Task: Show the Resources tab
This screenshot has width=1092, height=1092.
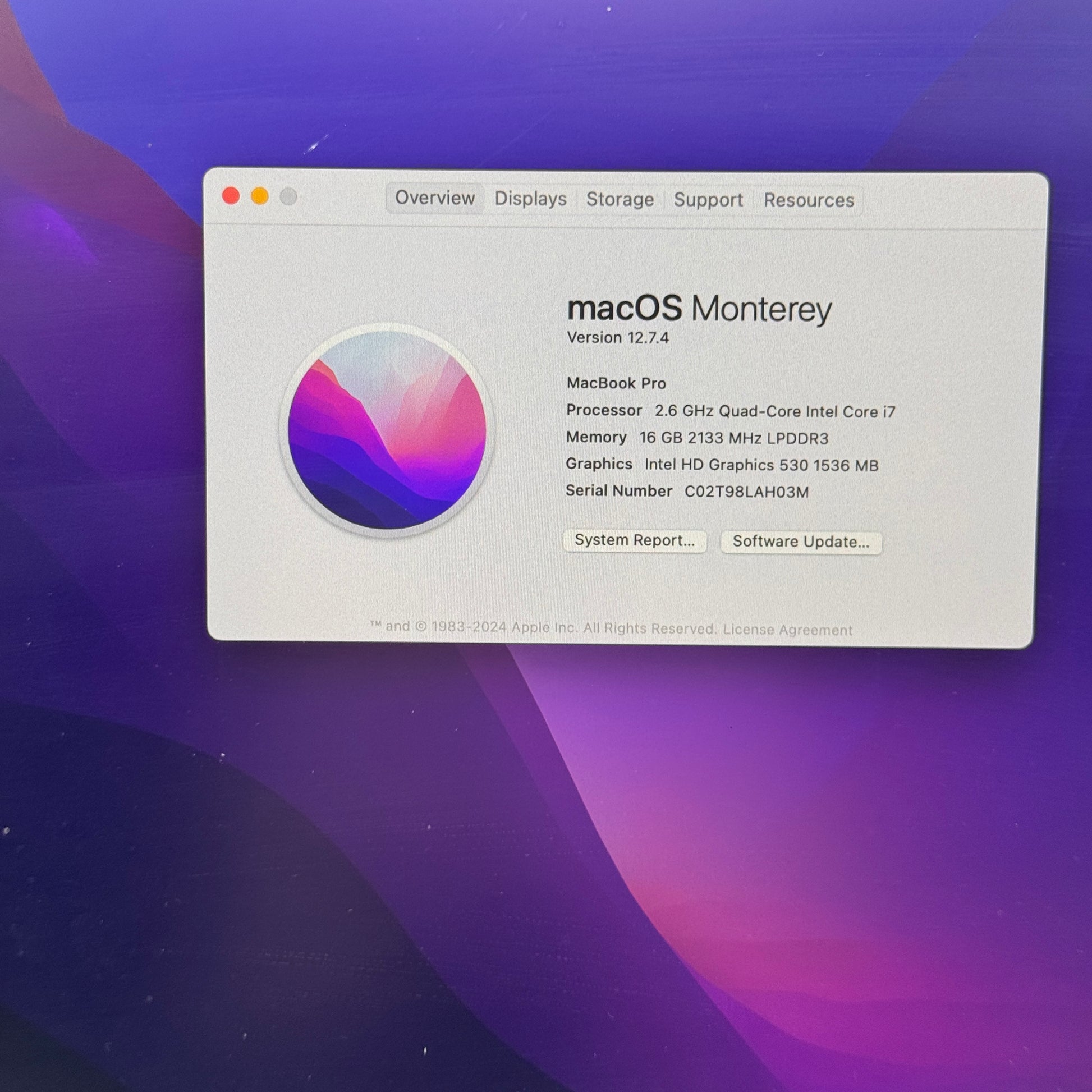Action: click(808, 200)
